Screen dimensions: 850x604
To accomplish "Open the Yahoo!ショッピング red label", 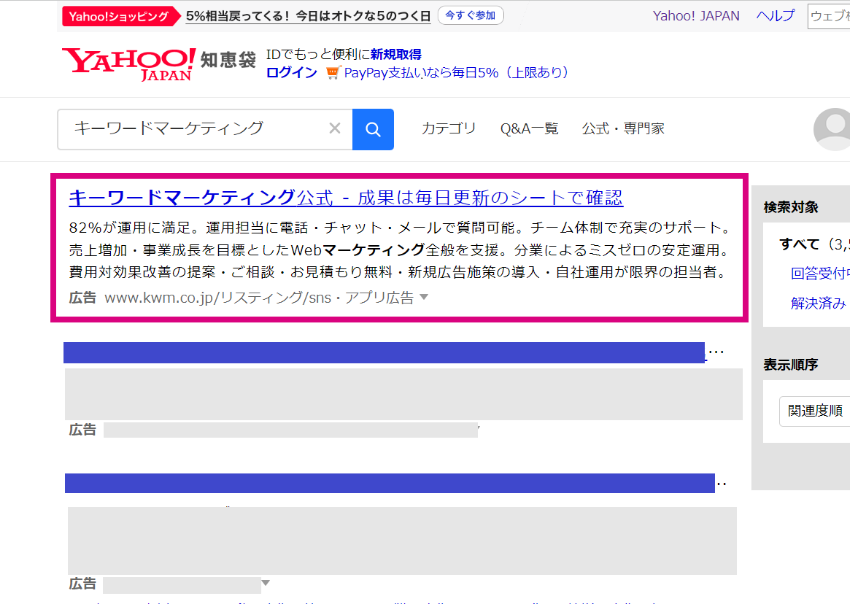I will coord(120,16).
